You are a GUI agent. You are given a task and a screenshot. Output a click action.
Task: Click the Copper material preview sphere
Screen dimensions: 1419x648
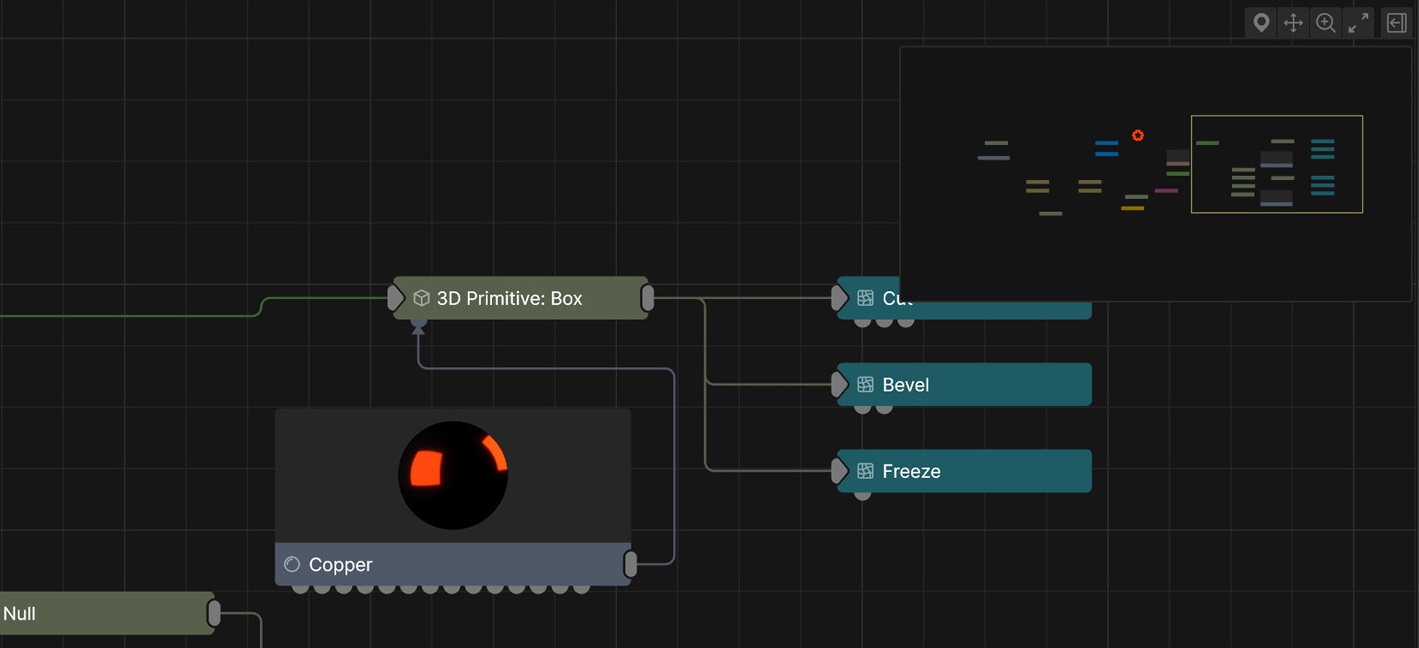(453, 475)
